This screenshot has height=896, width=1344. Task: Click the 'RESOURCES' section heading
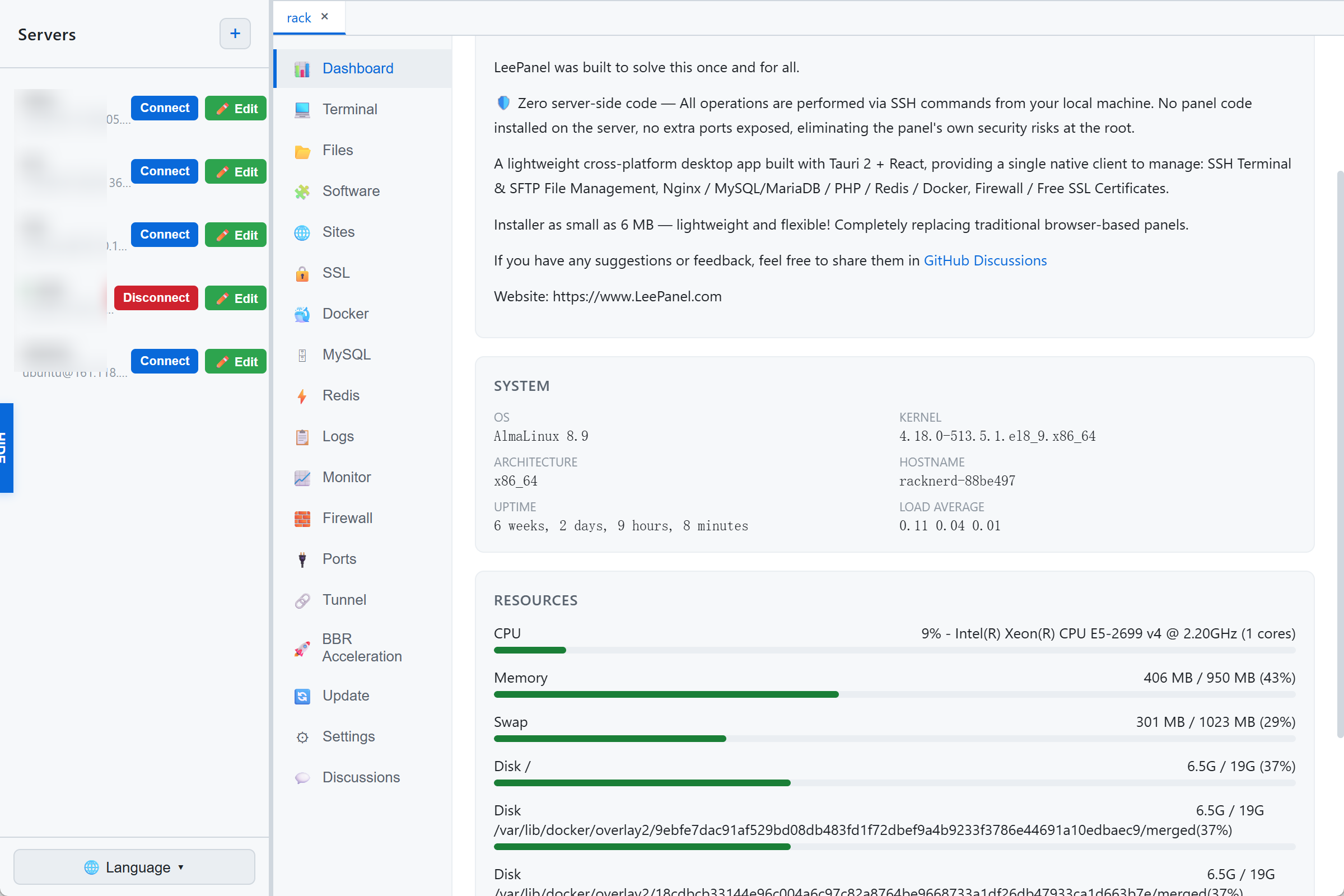point(535,600)
